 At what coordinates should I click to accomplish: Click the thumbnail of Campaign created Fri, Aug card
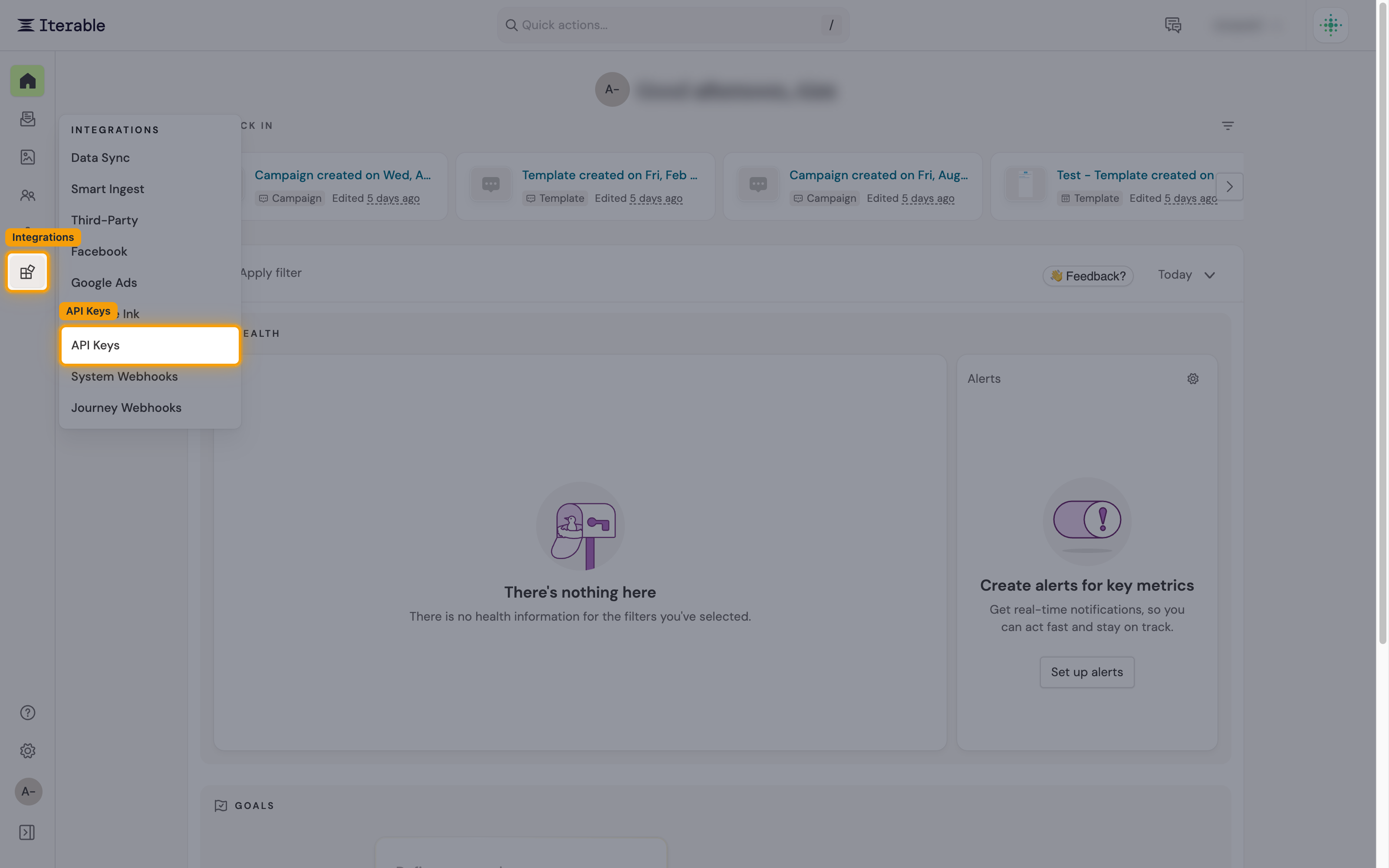tap(758, 184)
